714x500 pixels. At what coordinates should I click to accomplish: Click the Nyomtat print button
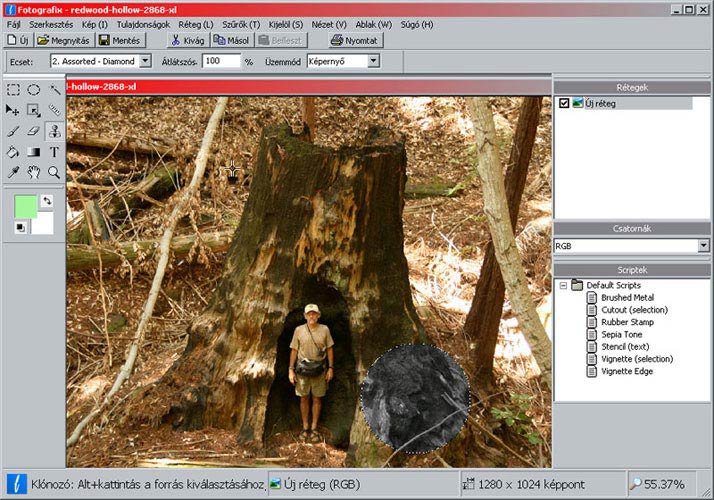pos(355,40)
